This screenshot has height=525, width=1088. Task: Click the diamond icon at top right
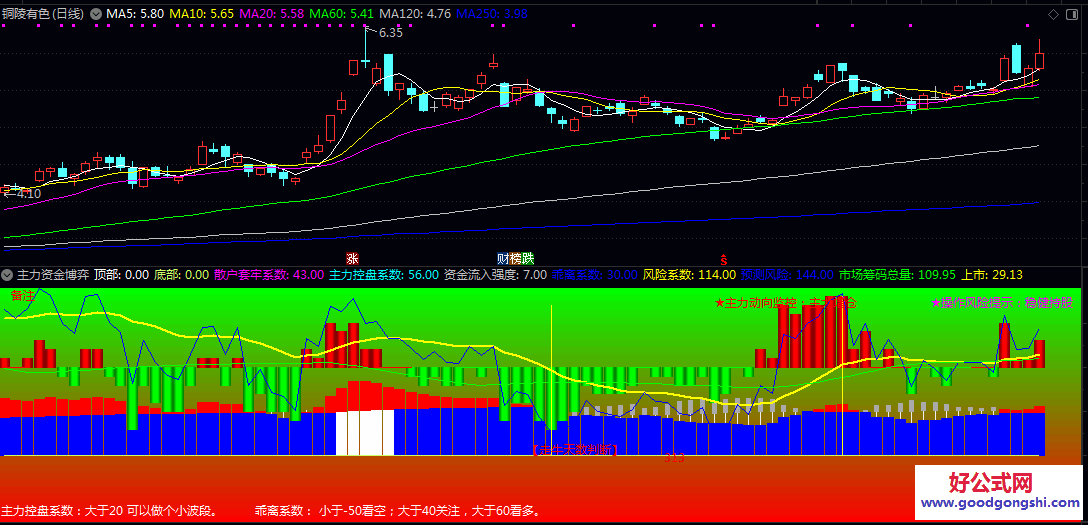click(1053, 14)
